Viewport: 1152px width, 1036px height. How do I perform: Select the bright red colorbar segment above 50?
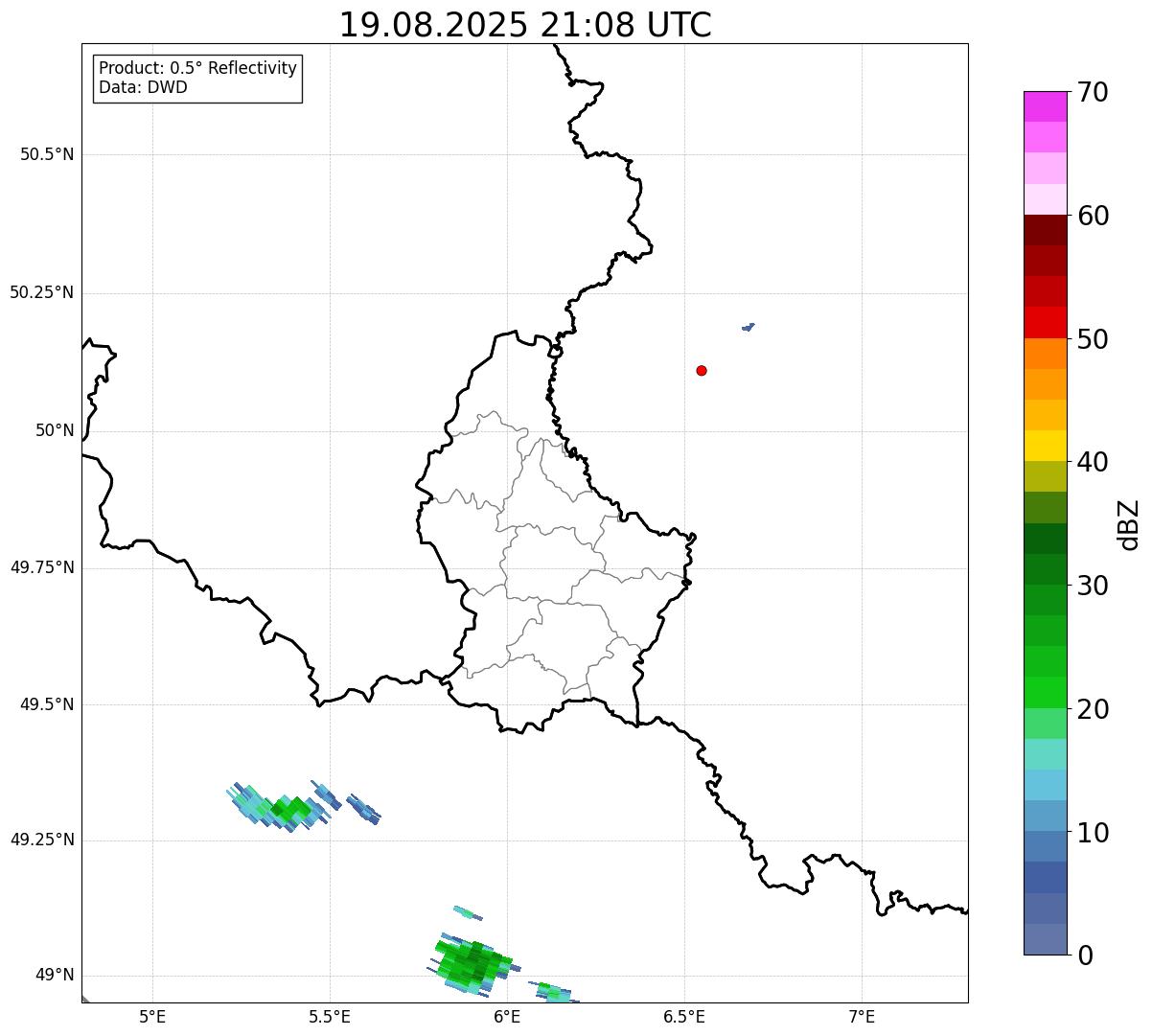pyautogui.click(x=1046, y=322)
